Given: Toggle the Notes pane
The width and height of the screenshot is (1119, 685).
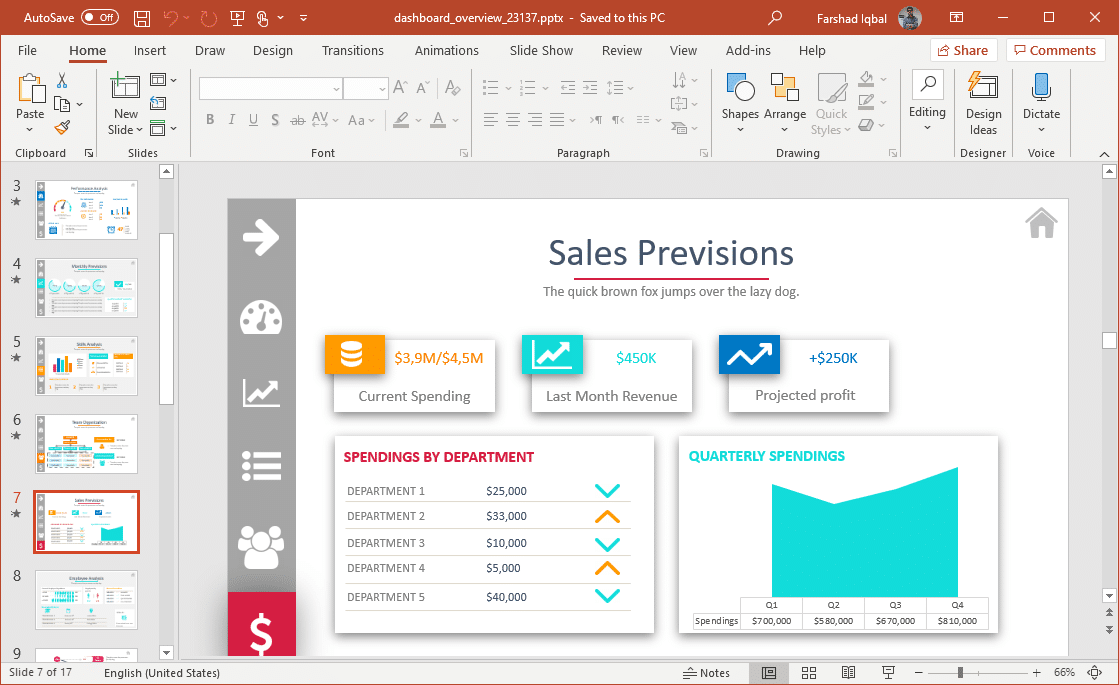Looking at the screenshot, I should [x=706, y=673].
